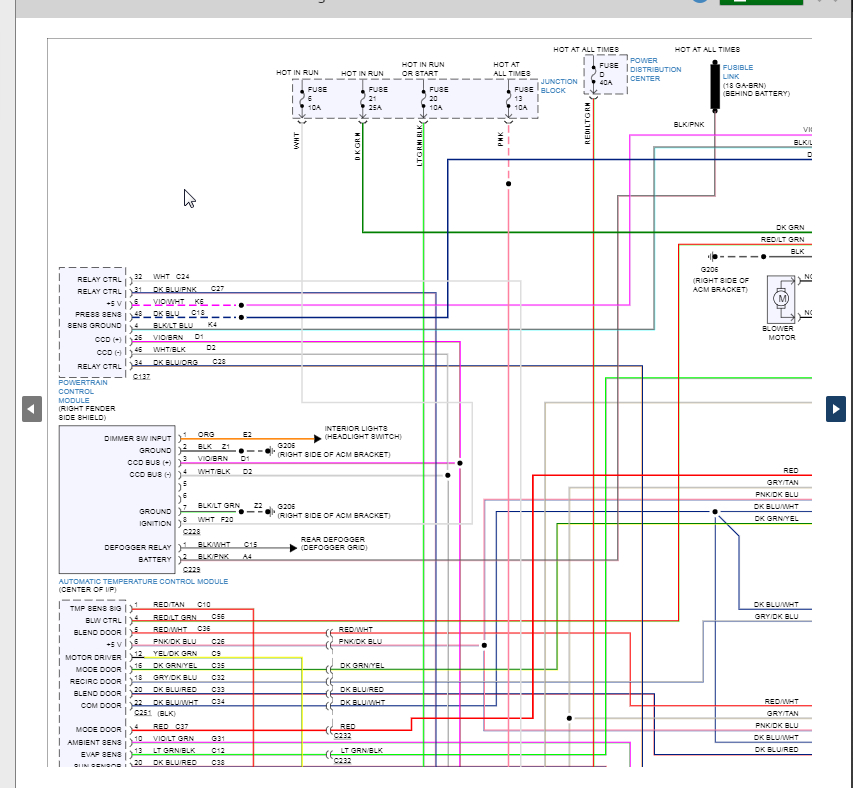Click the Interior Lights arrowhead on ORG wire

tap(318, 438)
